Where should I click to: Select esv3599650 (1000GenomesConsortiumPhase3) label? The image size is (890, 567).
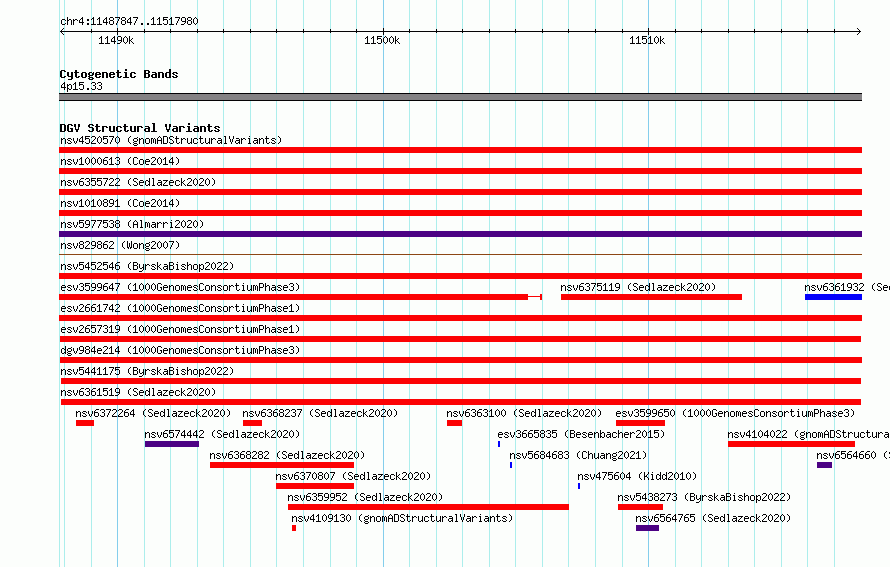point(735,413)
